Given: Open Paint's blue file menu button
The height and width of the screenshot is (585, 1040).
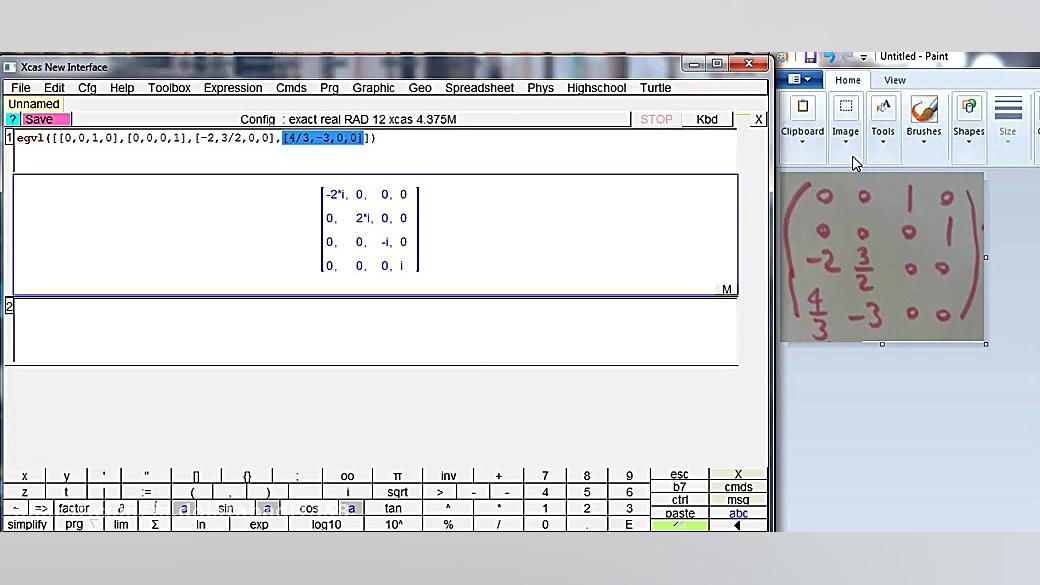Looking at the screenshot, I should tap(799, 80).
